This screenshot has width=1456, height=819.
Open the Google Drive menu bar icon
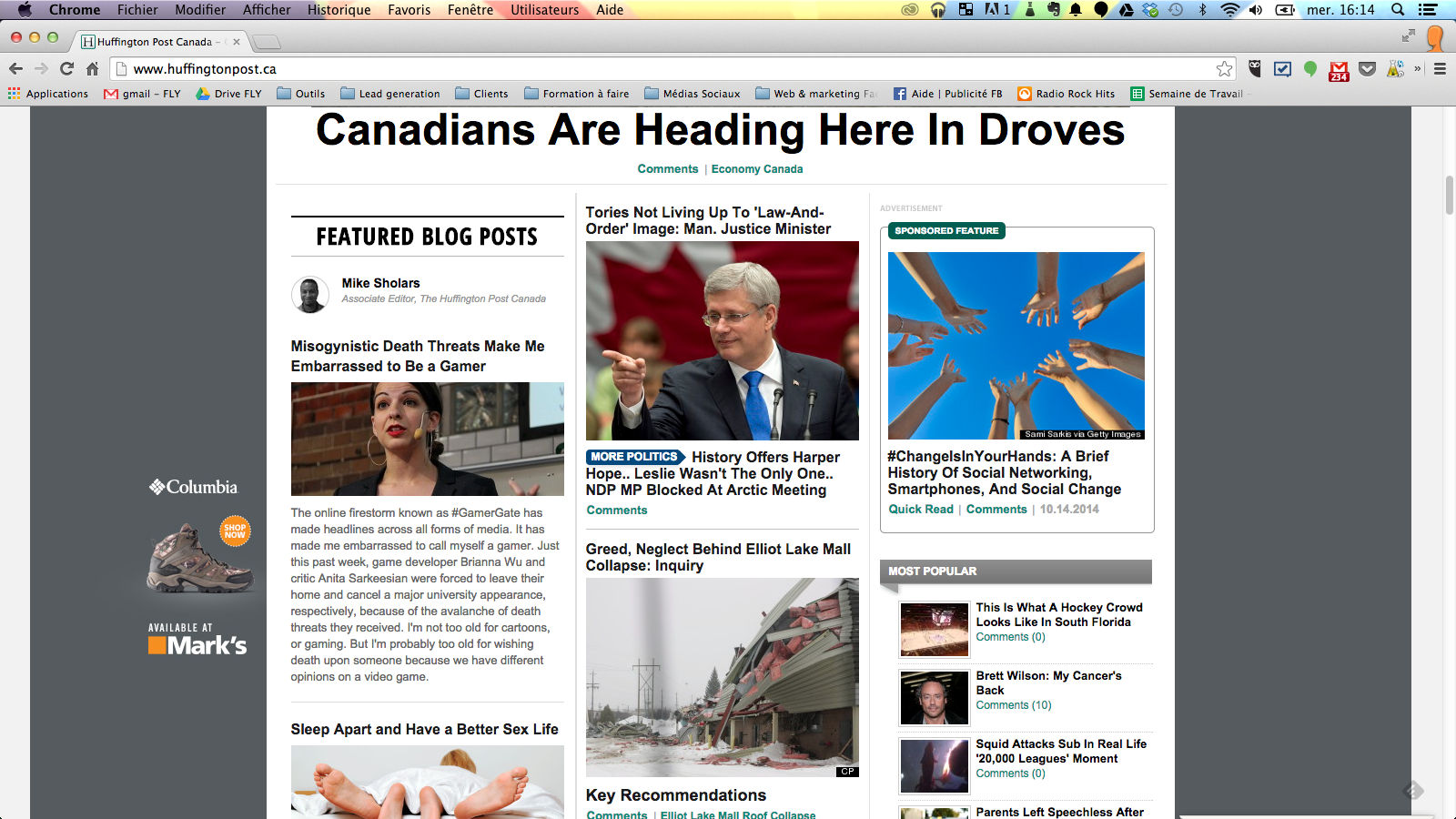(1126, 10)
